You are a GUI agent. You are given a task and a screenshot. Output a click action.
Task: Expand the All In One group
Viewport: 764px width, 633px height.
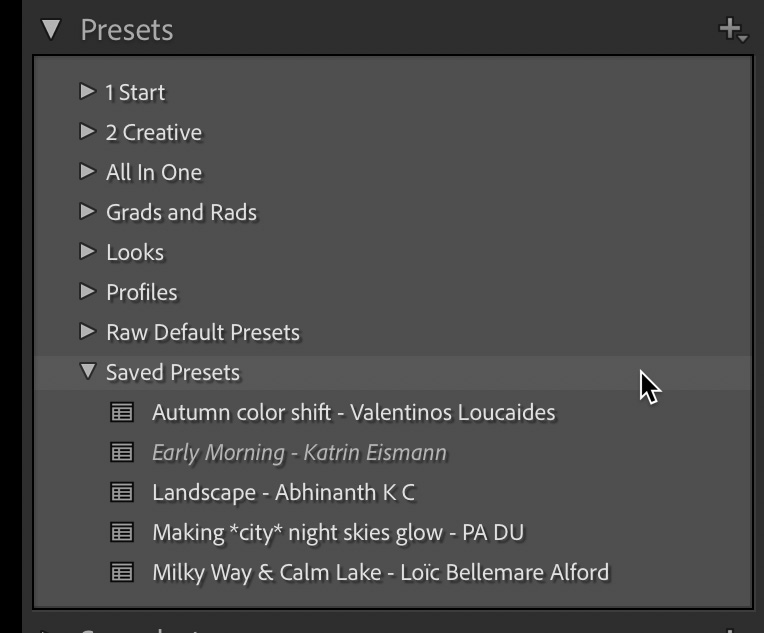(x=87, y=172)
